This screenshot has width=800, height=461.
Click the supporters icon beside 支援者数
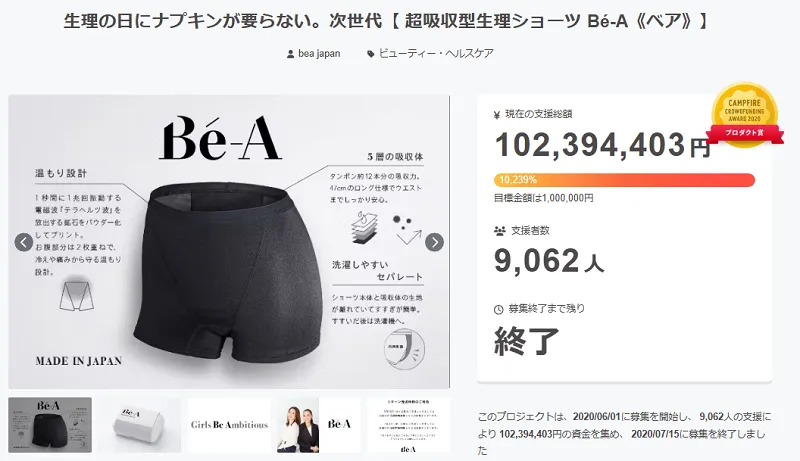point(499,231)
